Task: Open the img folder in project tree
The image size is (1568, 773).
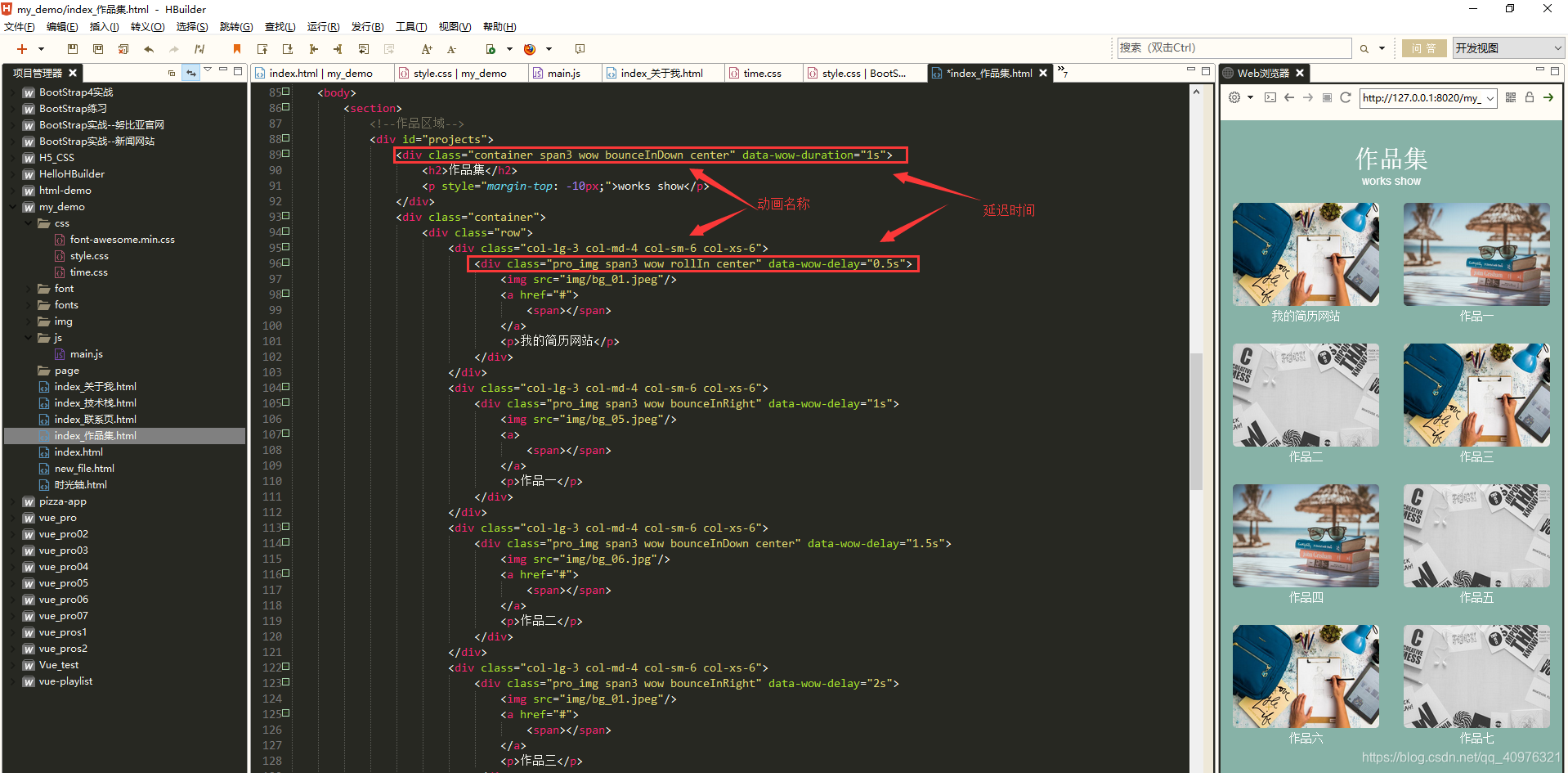Action: tap(63, 321)
